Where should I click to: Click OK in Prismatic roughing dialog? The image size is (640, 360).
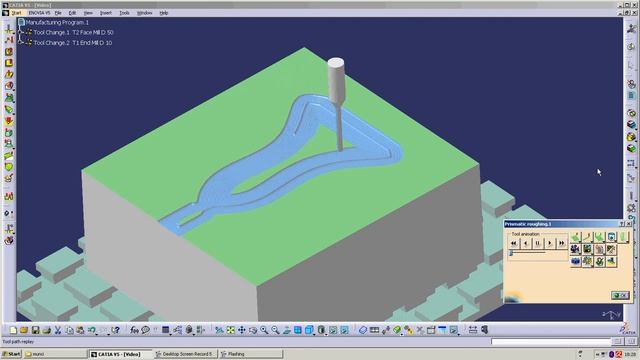[620, 296]
